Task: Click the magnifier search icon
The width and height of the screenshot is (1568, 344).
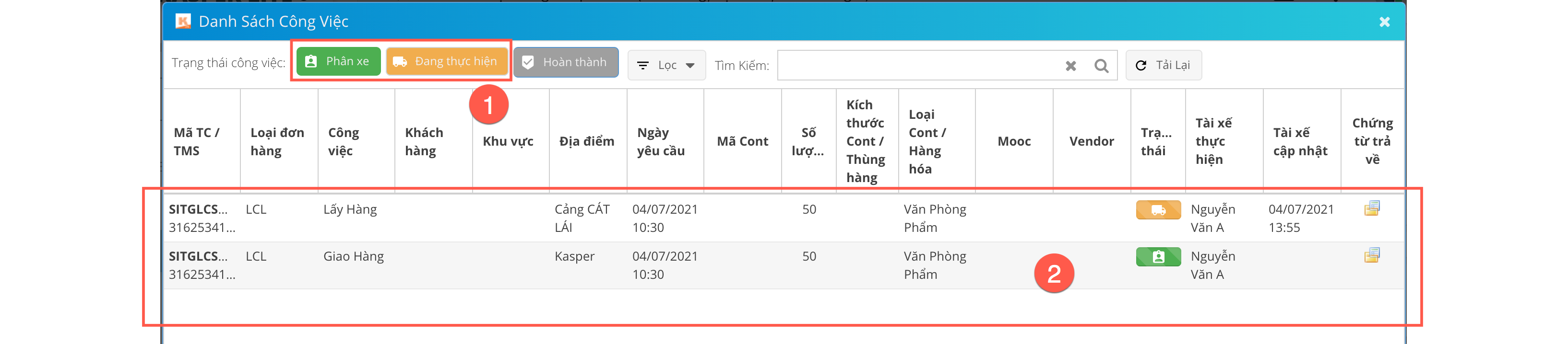Action: [x=1101, y=66]
